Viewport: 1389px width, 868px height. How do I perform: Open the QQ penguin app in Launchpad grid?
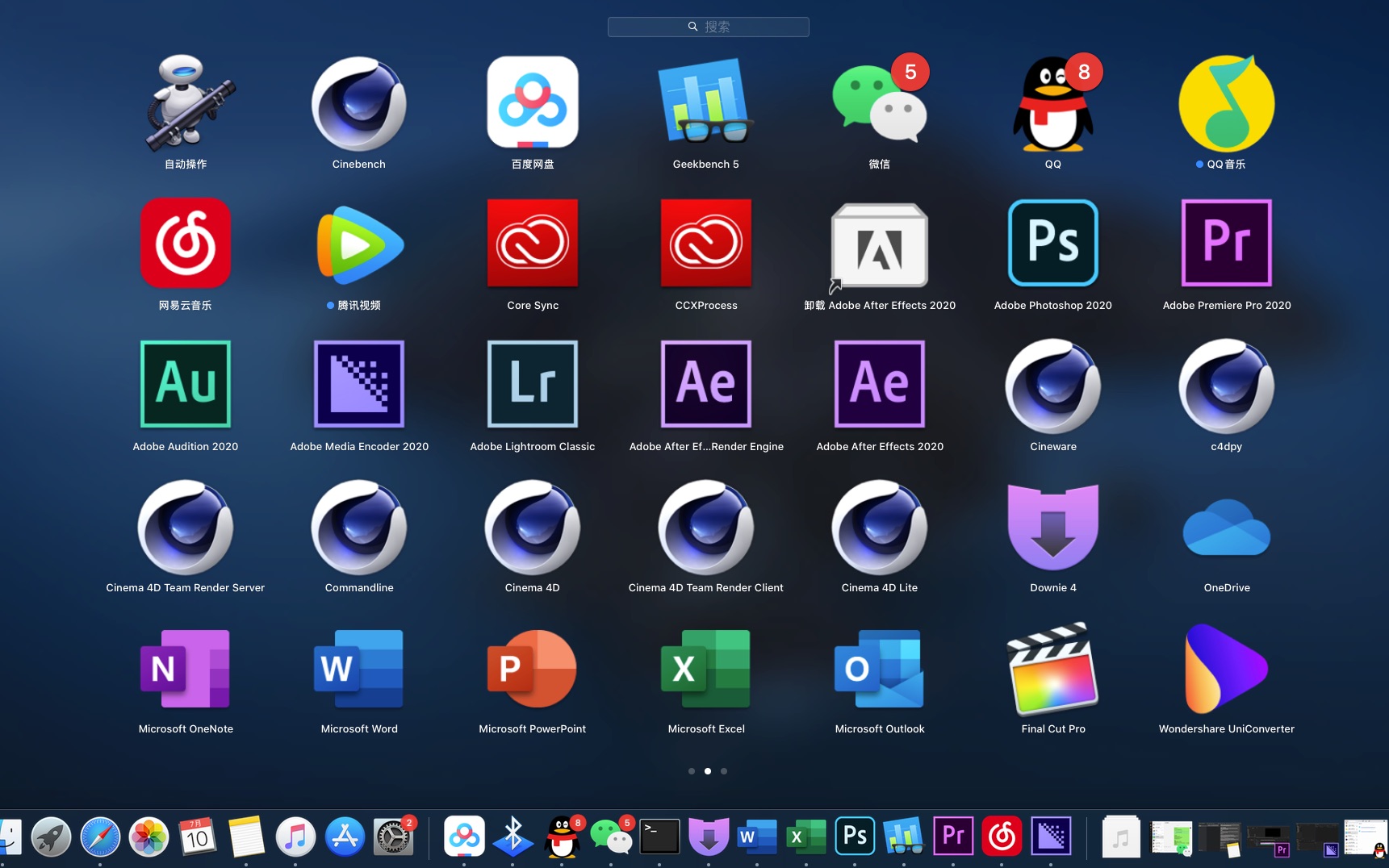pos(1053,103)
